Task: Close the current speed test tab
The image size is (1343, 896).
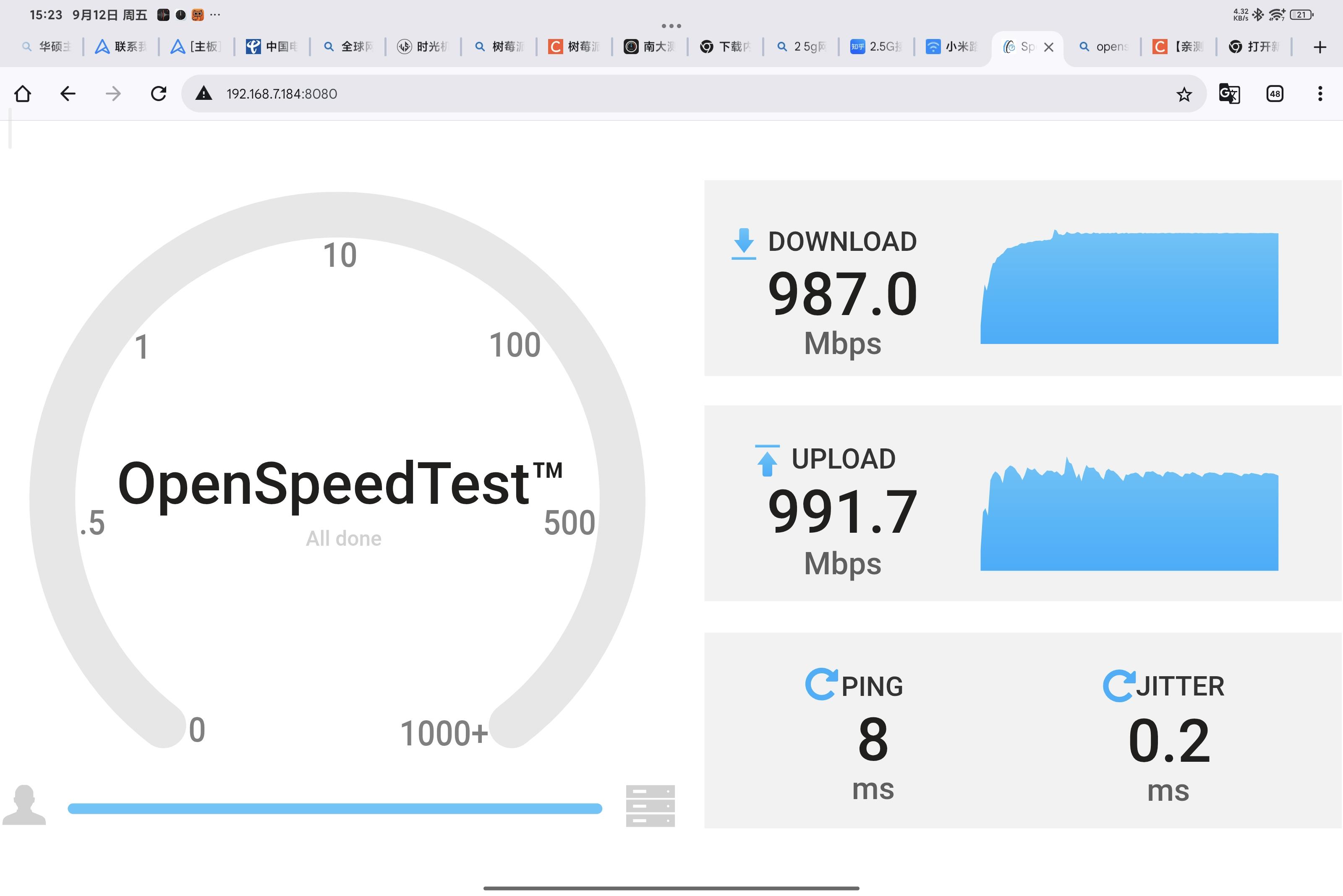Action: click(x=1048, y=47)
